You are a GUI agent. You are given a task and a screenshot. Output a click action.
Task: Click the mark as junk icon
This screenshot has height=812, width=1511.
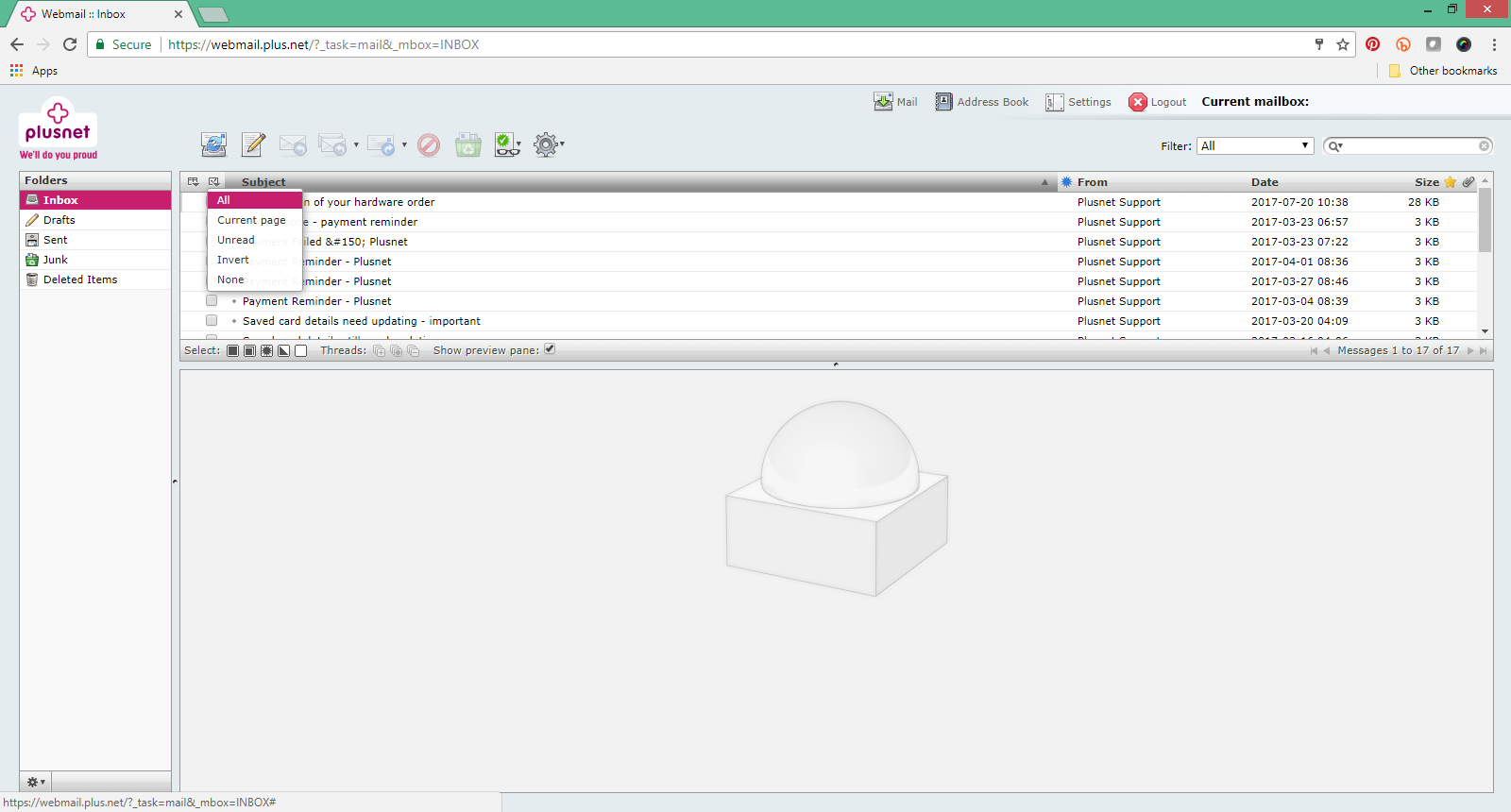[x=429, y=144]
